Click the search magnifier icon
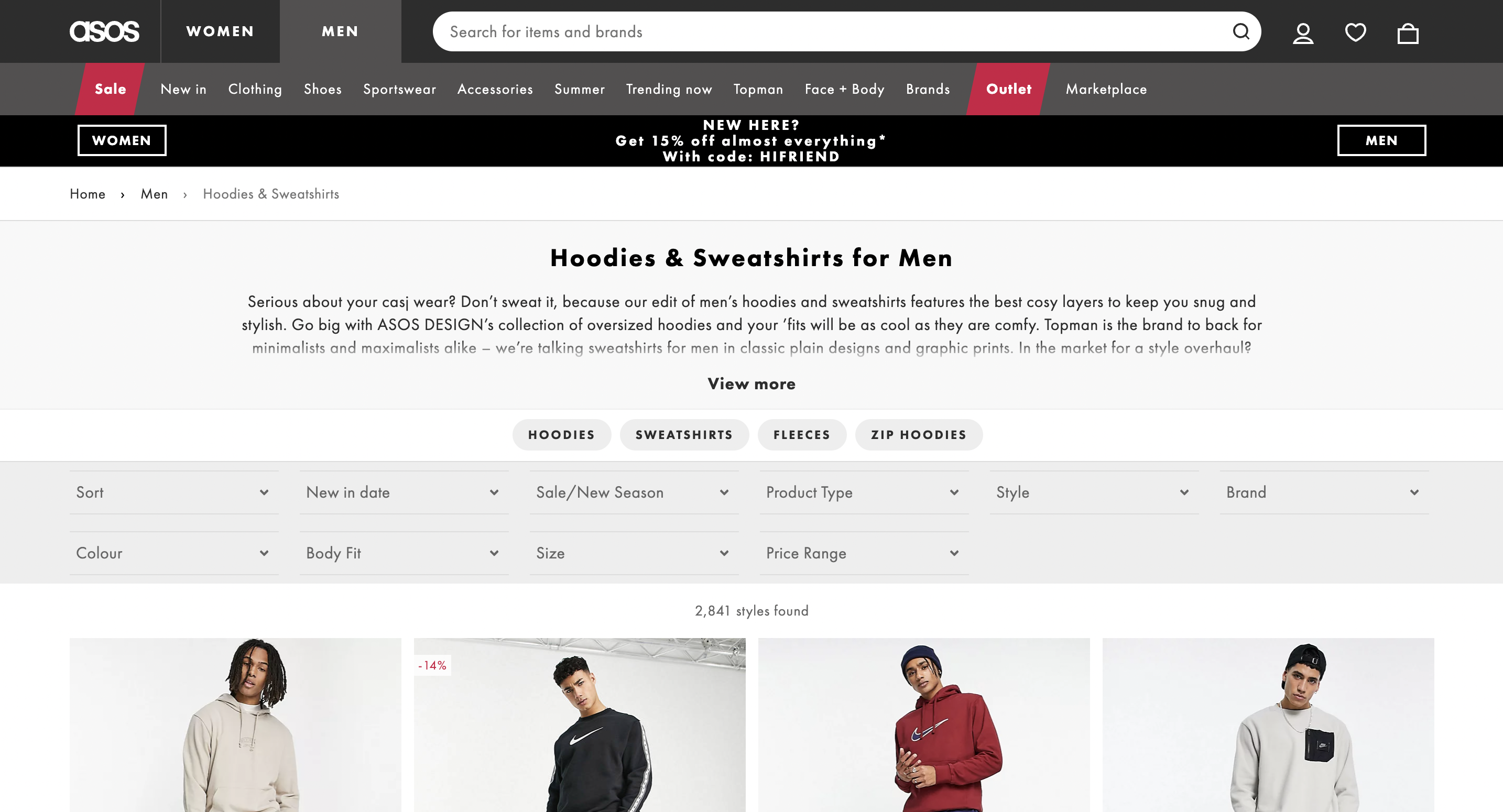The width and height of the screenshot is (1503, 812). (x=1241, y=31)
